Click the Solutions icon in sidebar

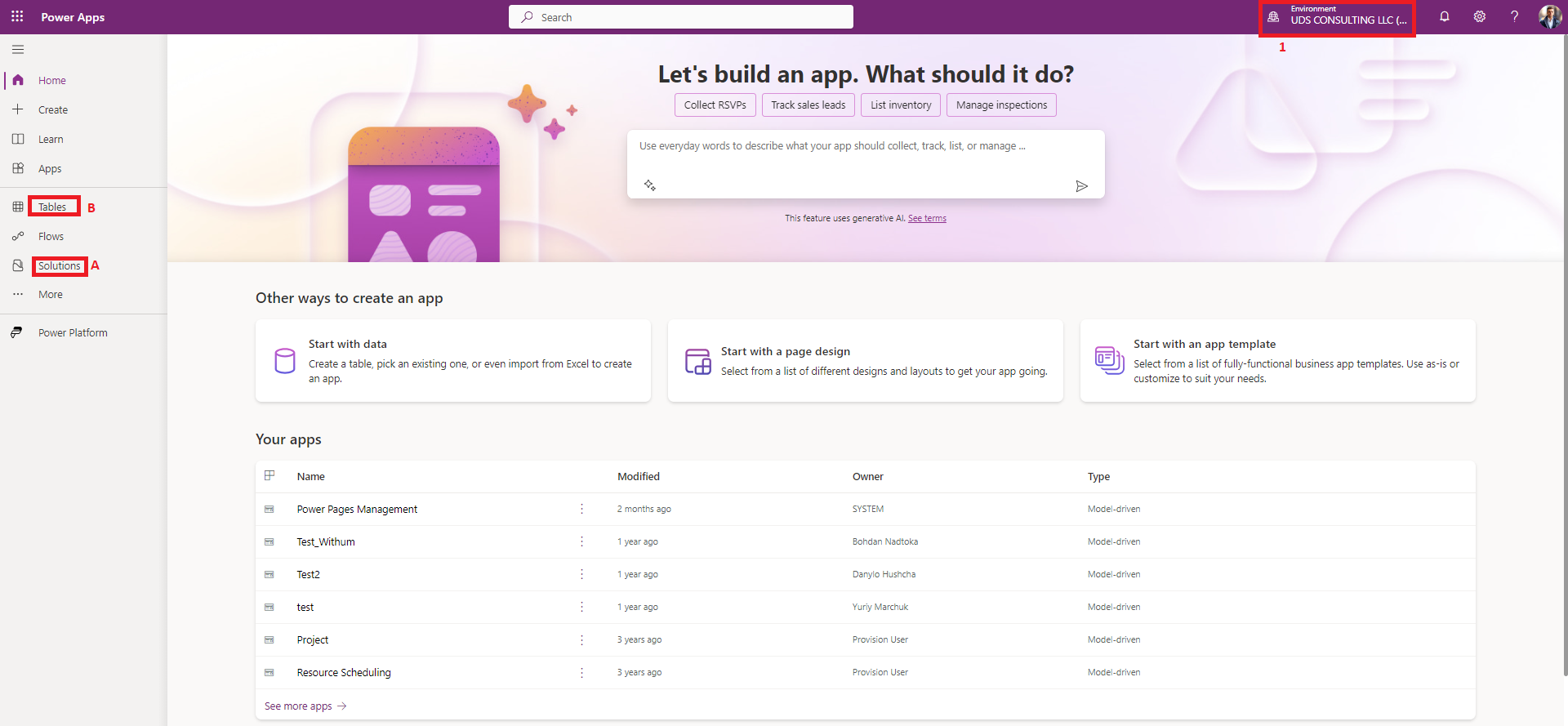[18, 265]
